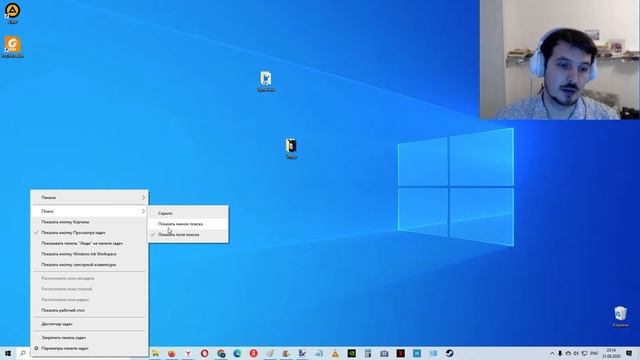640x360 pixels.
Task: Open the clock and date flyout
Action: click(611, 353)
